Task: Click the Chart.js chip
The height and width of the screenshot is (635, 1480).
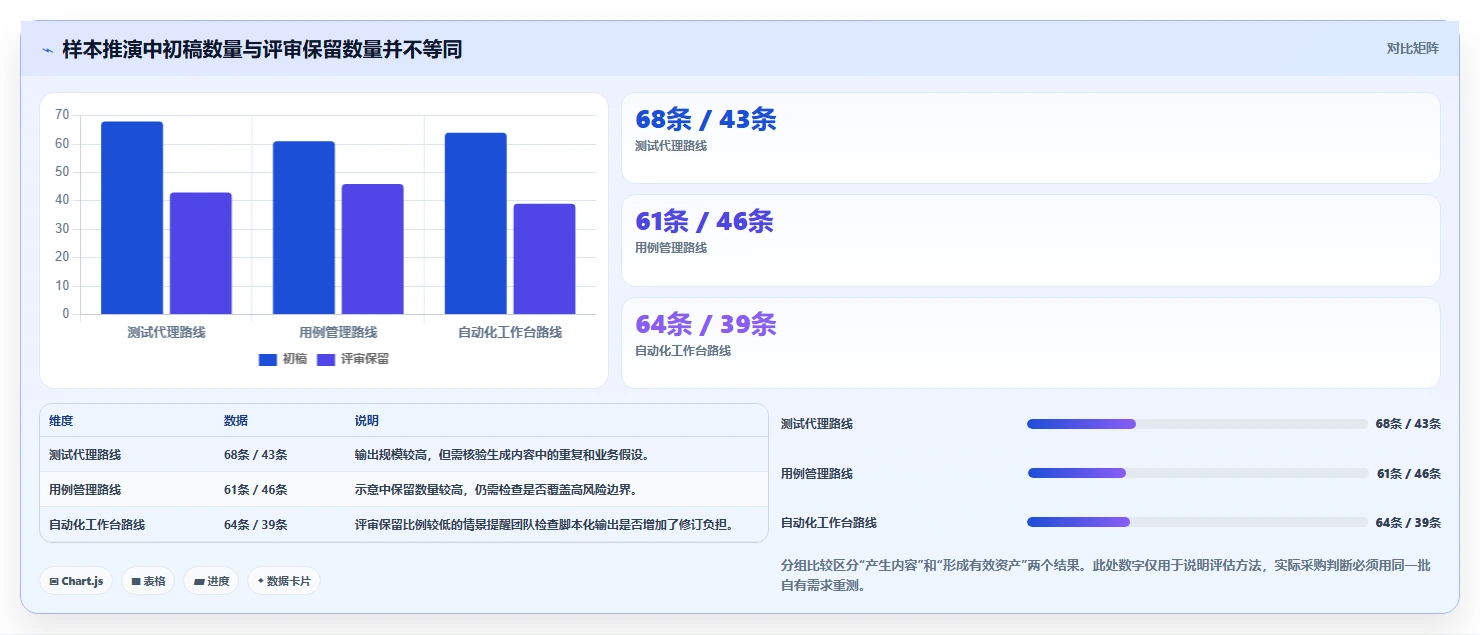Action: tap(76, 581)
